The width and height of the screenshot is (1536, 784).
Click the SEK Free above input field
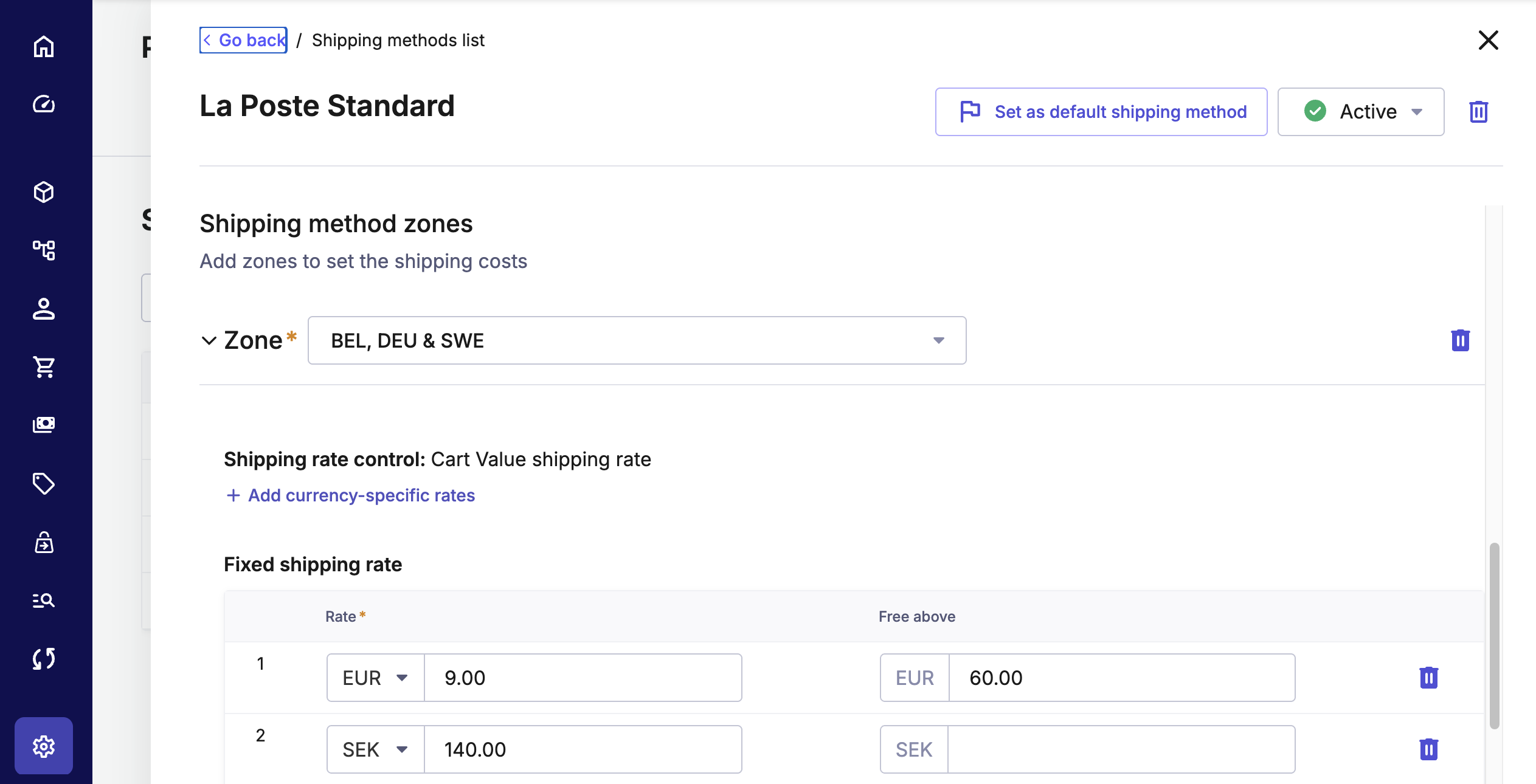point(1121,749)
